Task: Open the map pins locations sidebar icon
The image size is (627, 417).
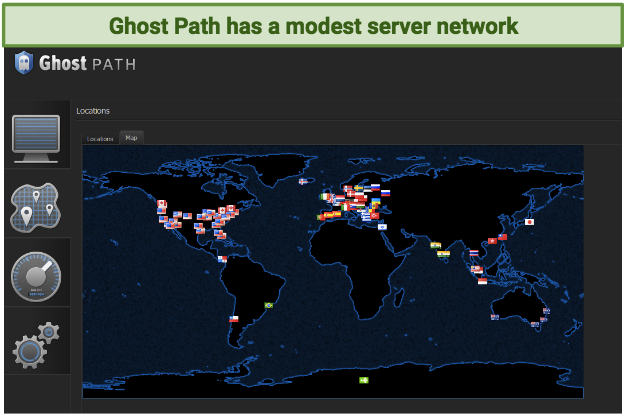Action: pyautogui.click(x=36, y=208)
